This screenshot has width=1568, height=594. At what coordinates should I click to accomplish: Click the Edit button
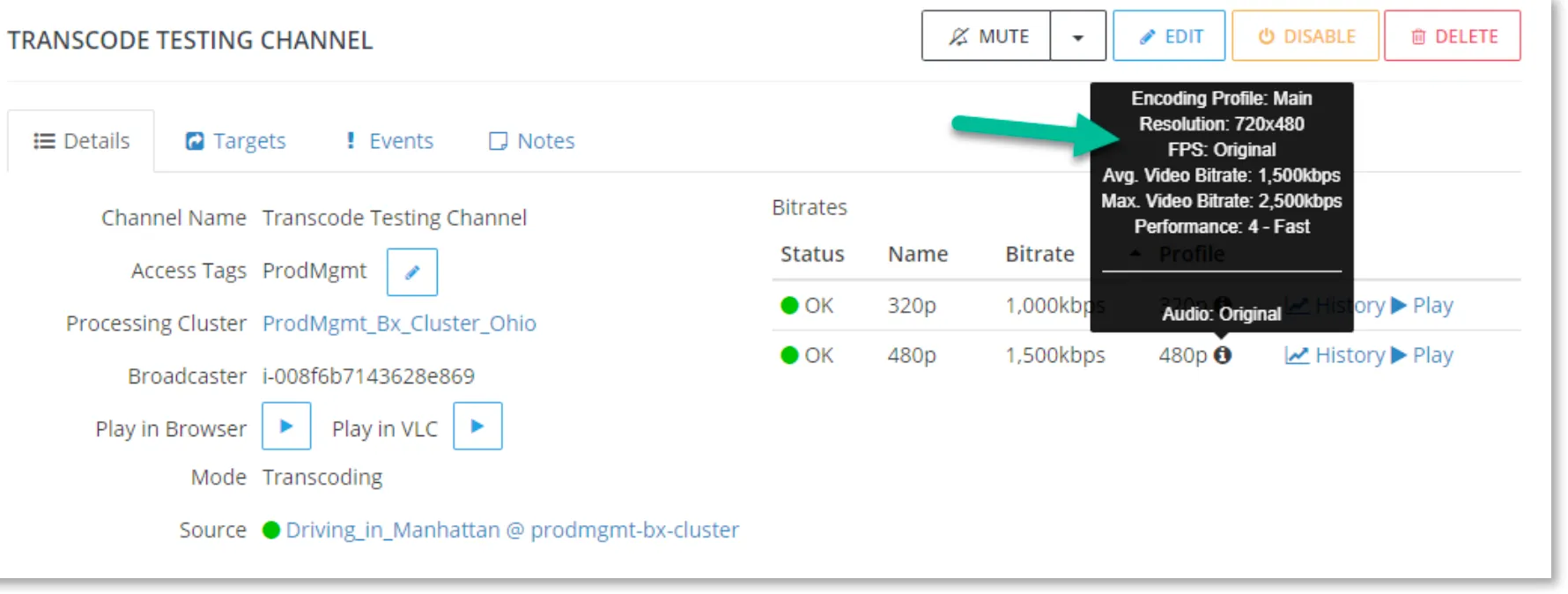click(x=1169, y=36)
